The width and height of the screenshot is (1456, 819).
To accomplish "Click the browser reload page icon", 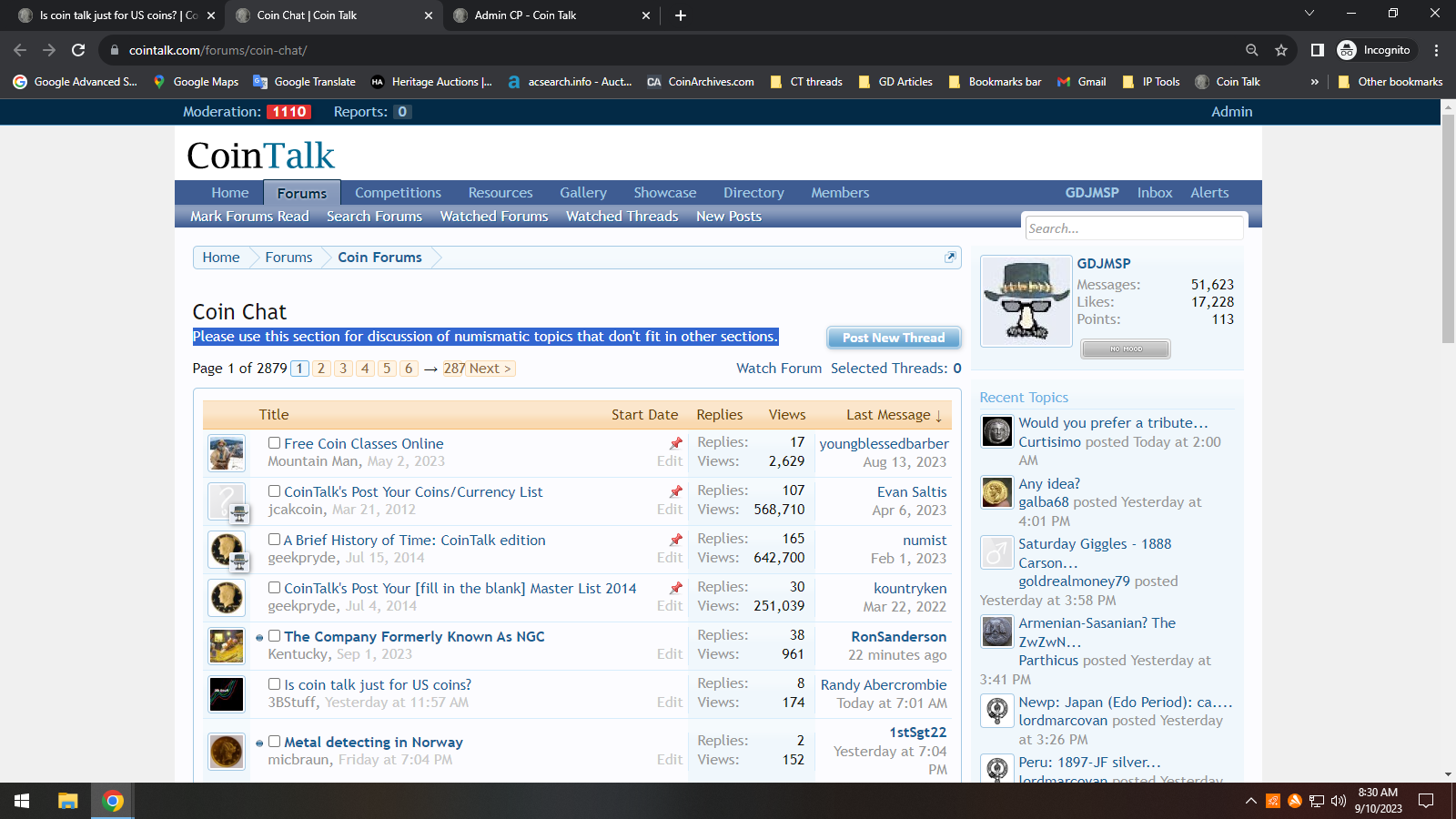I will click(x=78, y=50).
